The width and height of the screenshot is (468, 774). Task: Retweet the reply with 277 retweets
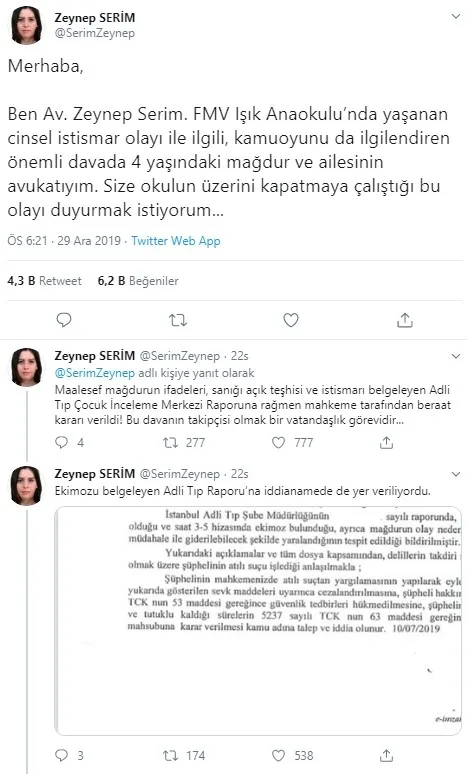170,442
